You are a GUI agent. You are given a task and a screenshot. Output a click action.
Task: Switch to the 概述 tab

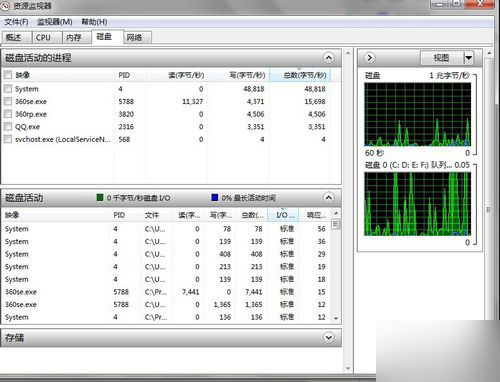coord(17,38)
